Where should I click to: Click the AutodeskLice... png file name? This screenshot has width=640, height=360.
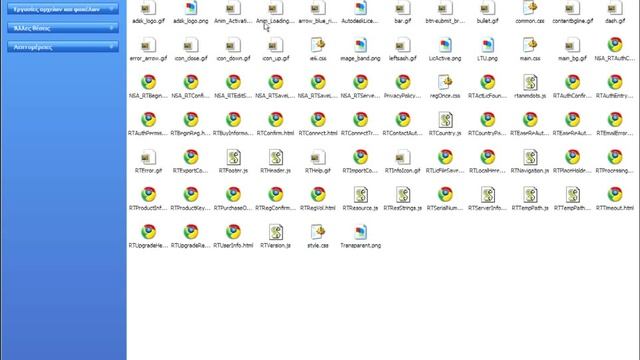(x=360, y=21)
